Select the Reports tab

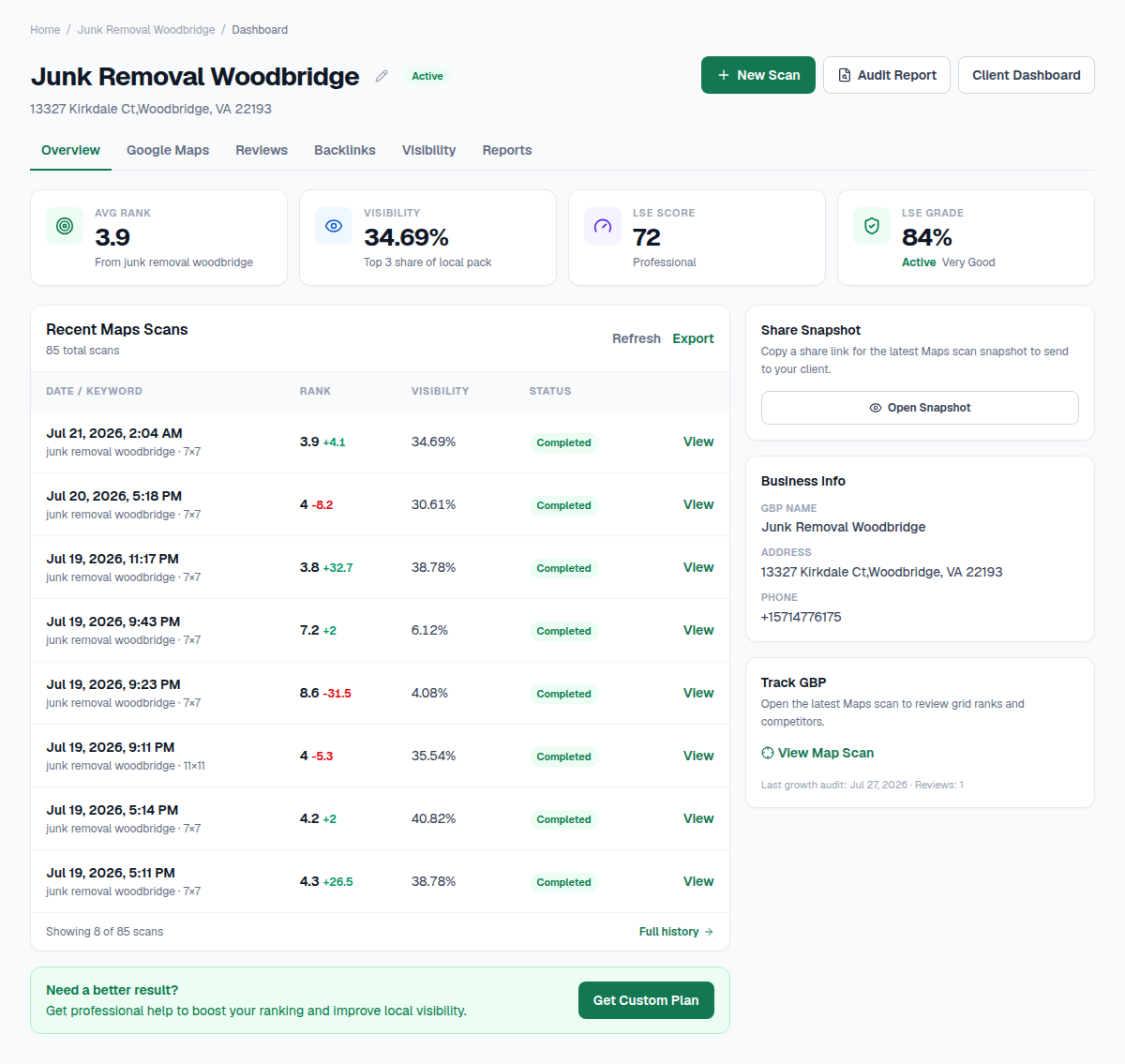pos(507,150)
